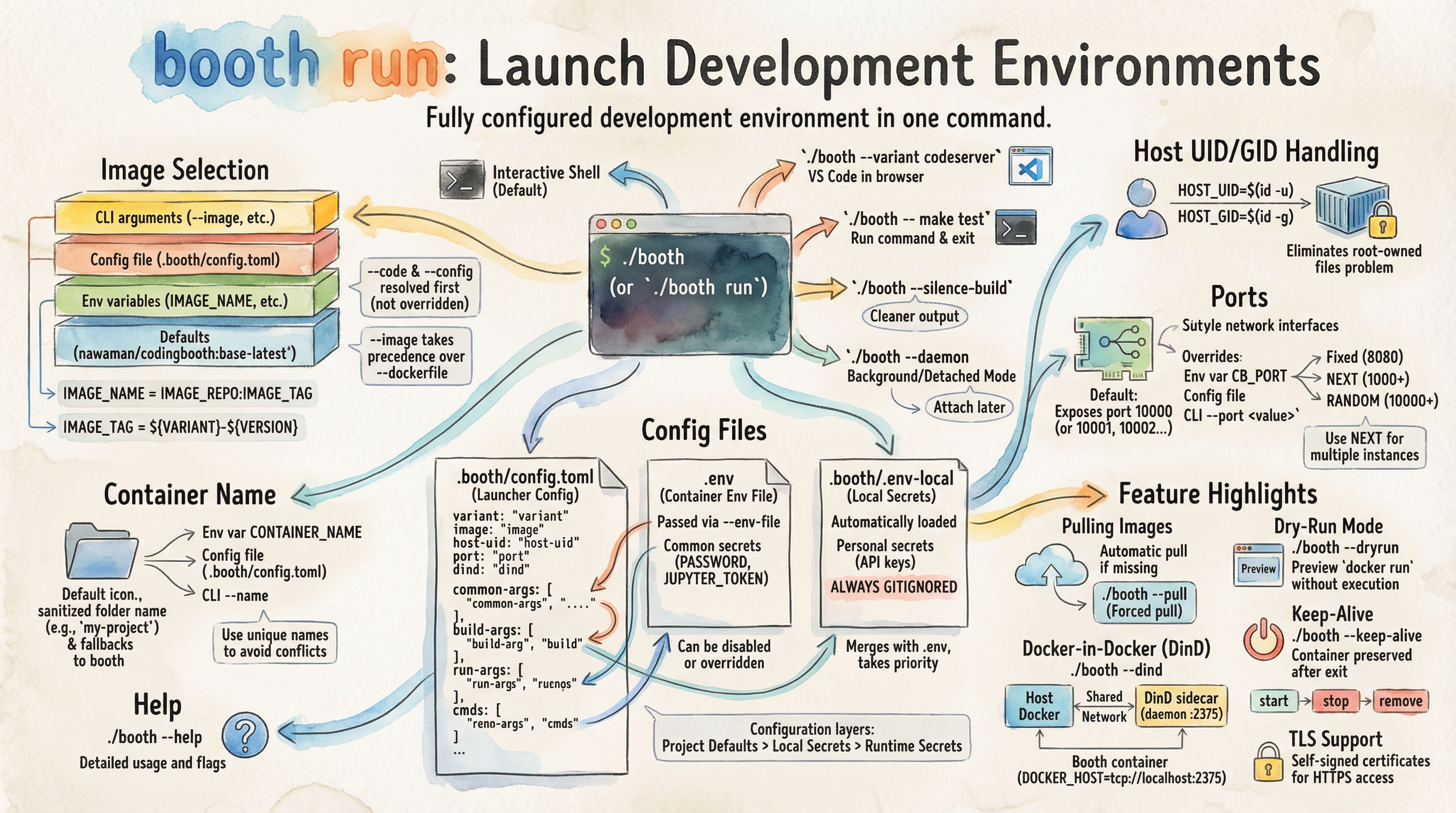Click the 'Configuration layers' summary box
Viewport: 1456px width, 813px height.
812,737
